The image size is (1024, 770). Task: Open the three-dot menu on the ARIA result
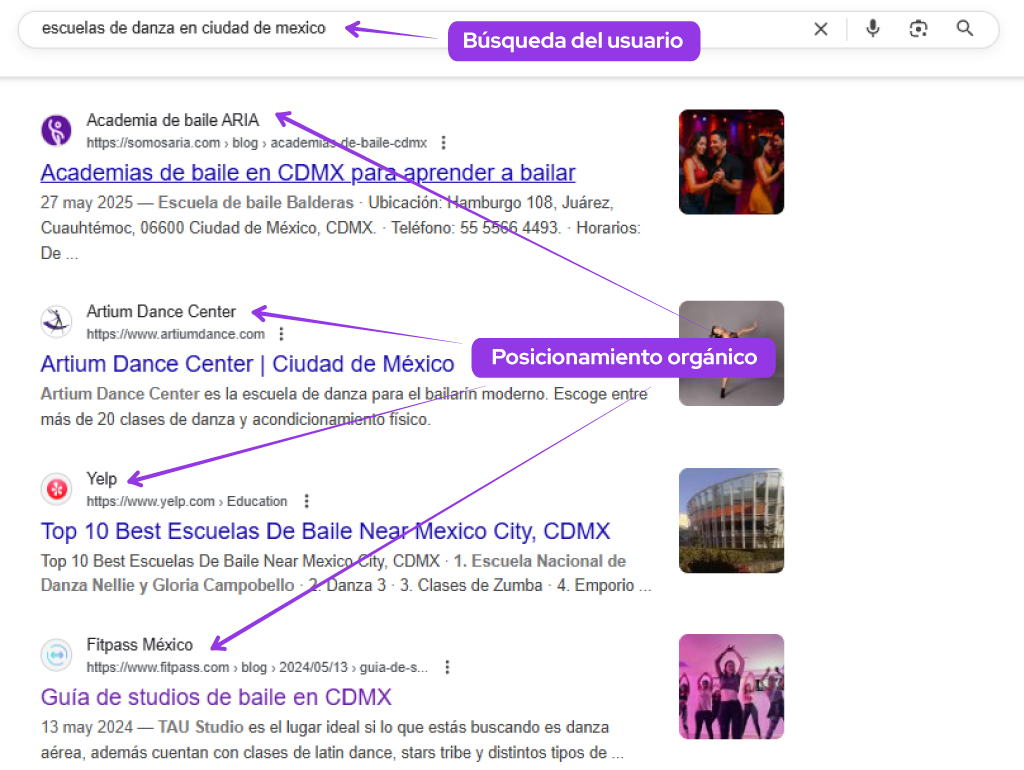click(443, 142)
